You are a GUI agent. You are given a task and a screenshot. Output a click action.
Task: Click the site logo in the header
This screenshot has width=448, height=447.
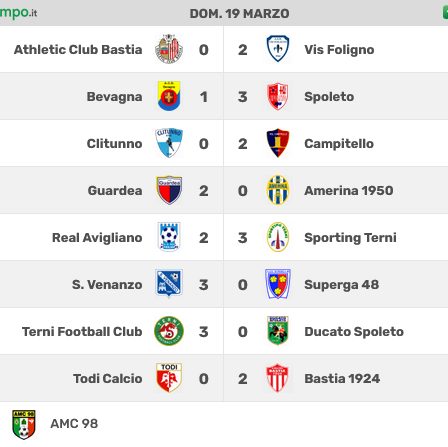pos(18,13)
